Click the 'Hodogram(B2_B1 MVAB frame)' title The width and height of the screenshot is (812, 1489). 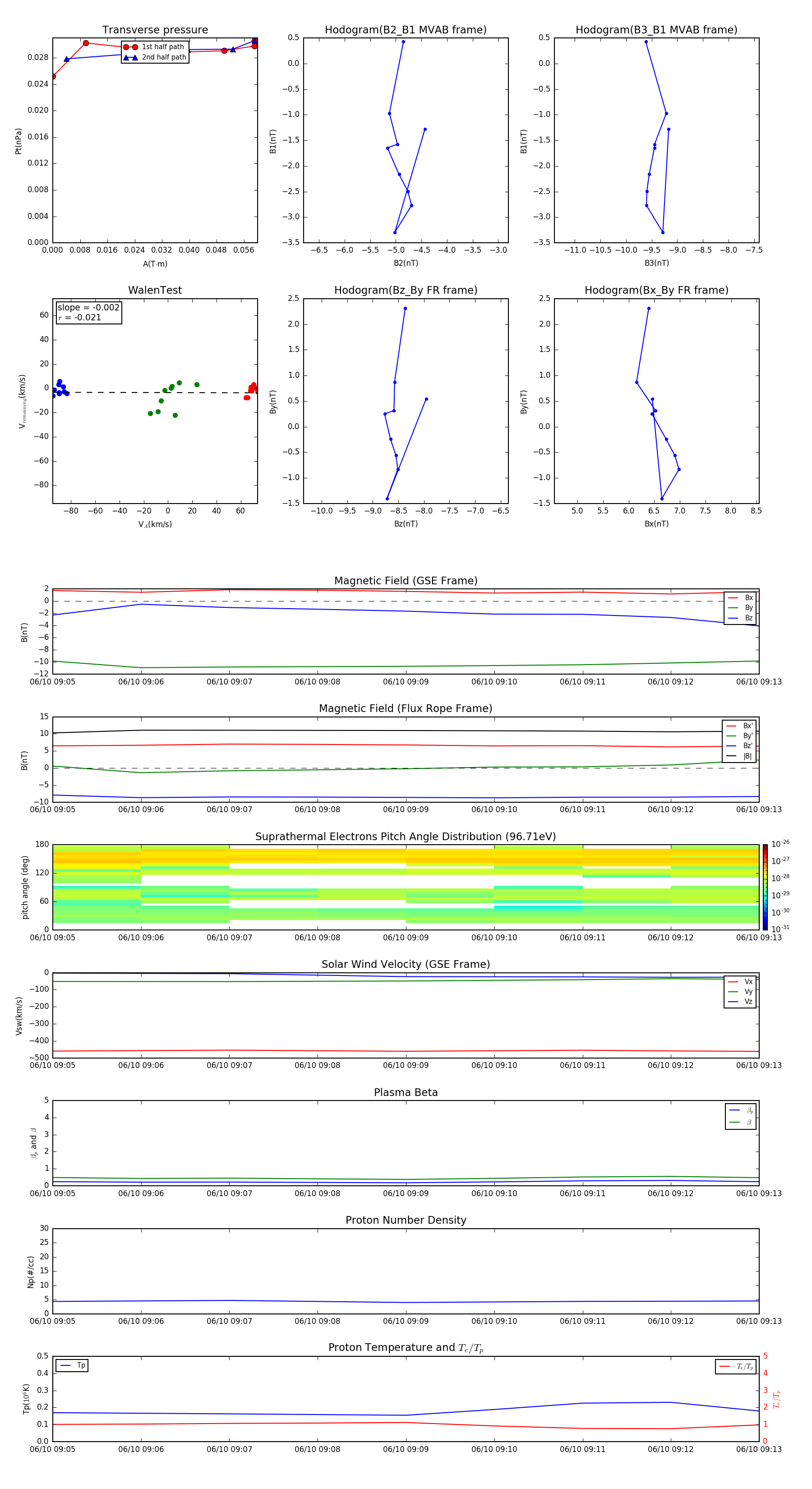coord(406,30)
